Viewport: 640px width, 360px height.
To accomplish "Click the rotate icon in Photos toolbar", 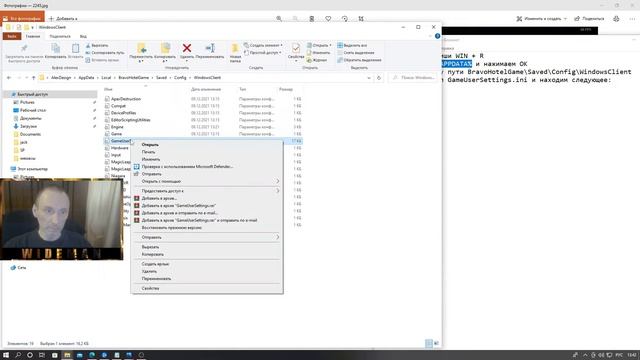I will 345,19.
